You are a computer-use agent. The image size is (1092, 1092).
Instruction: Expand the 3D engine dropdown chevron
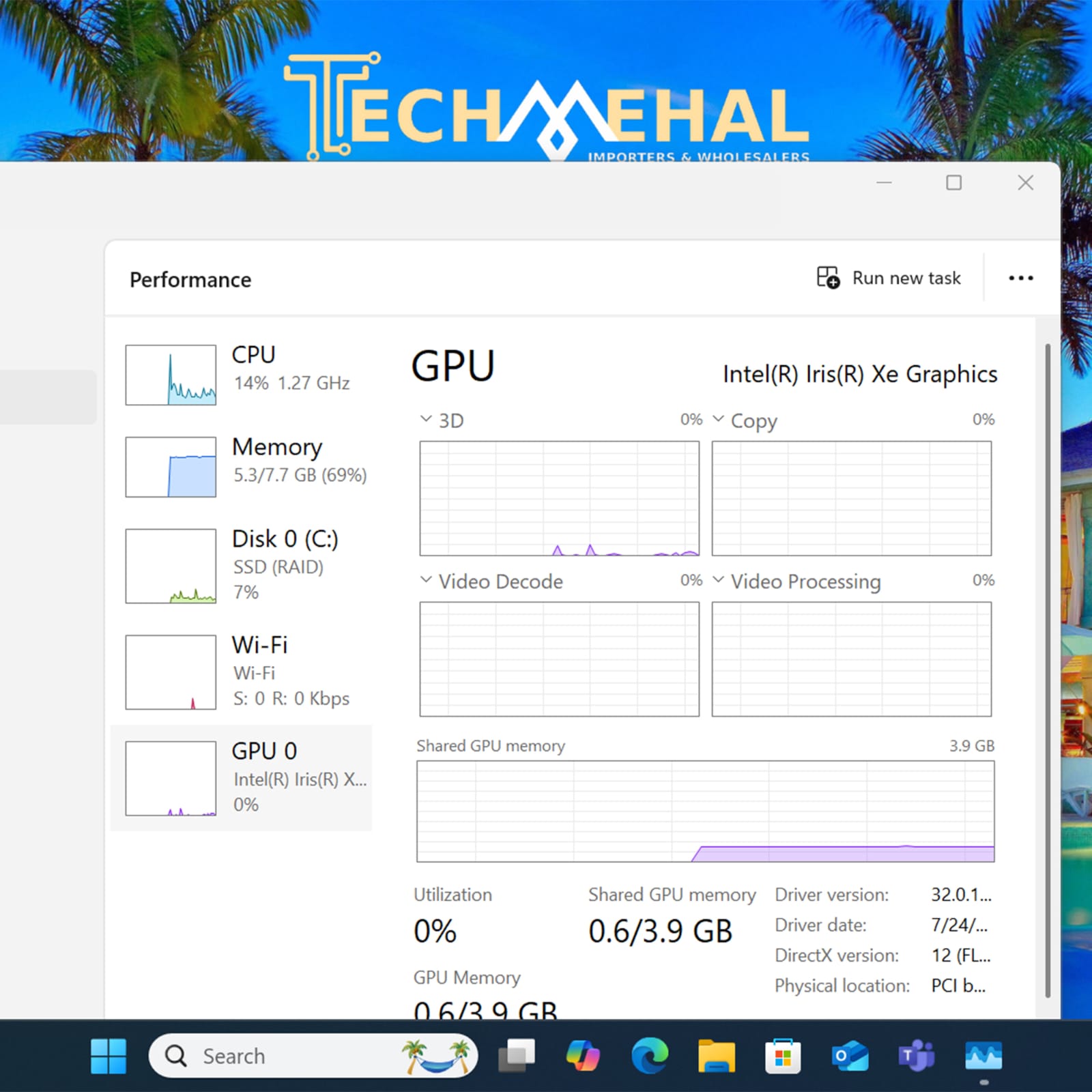tap(426, 419)
